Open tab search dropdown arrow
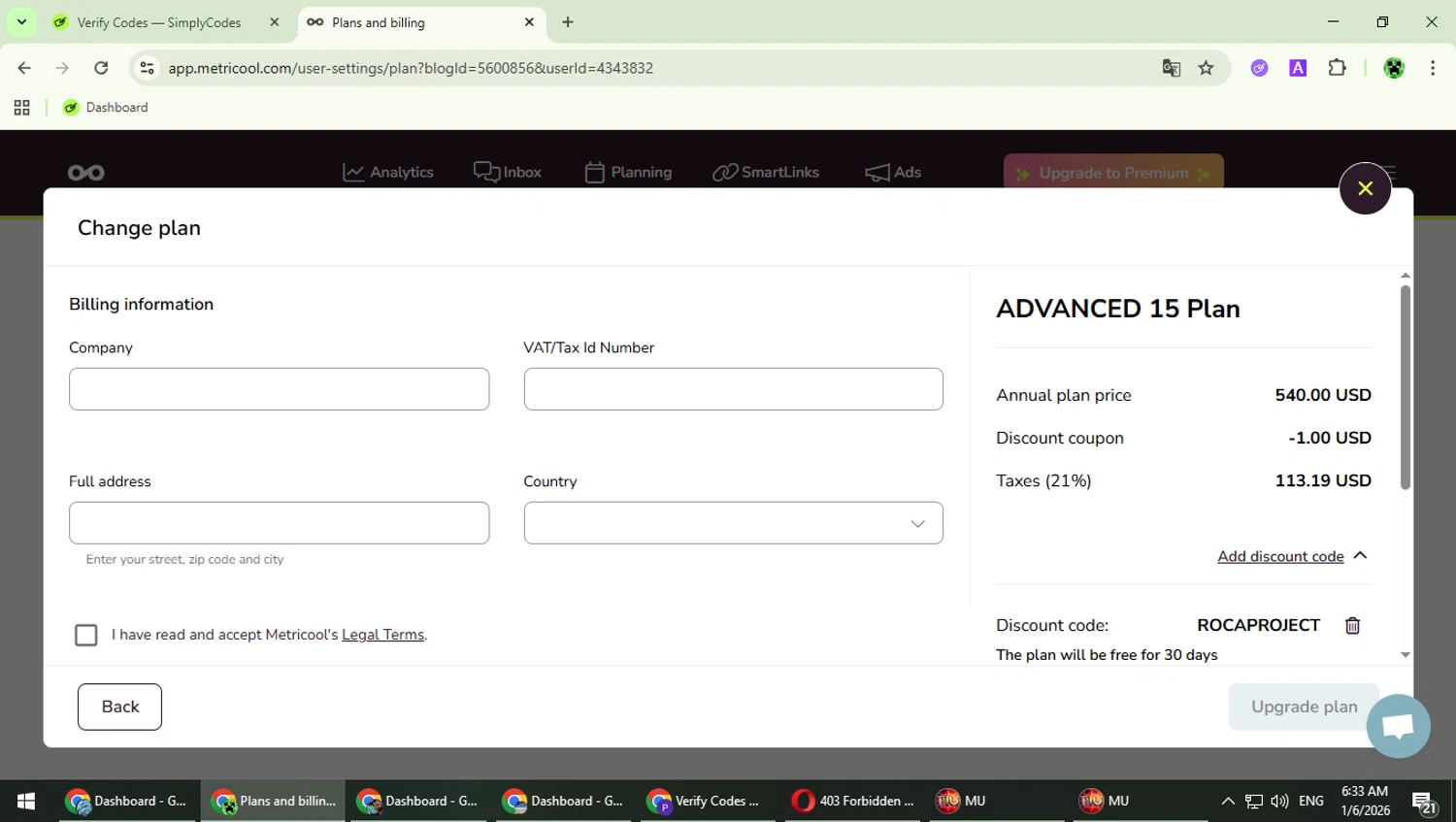This screenshot has width=1456, height=822. 21,21
